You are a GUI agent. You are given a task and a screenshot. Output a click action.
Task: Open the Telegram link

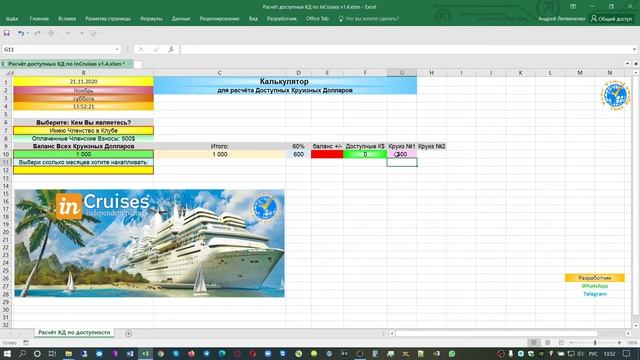click(595, 294)
